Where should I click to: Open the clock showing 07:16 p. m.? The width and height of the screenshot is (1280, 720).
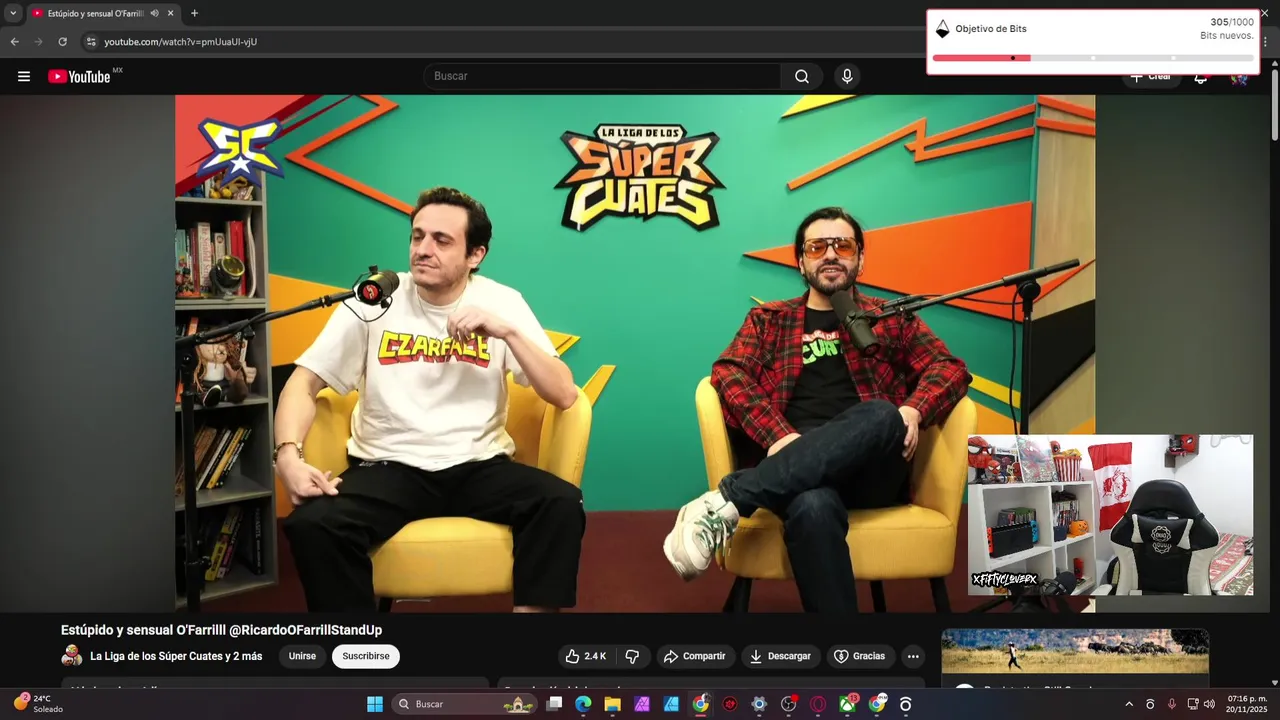coord(1247,704)
